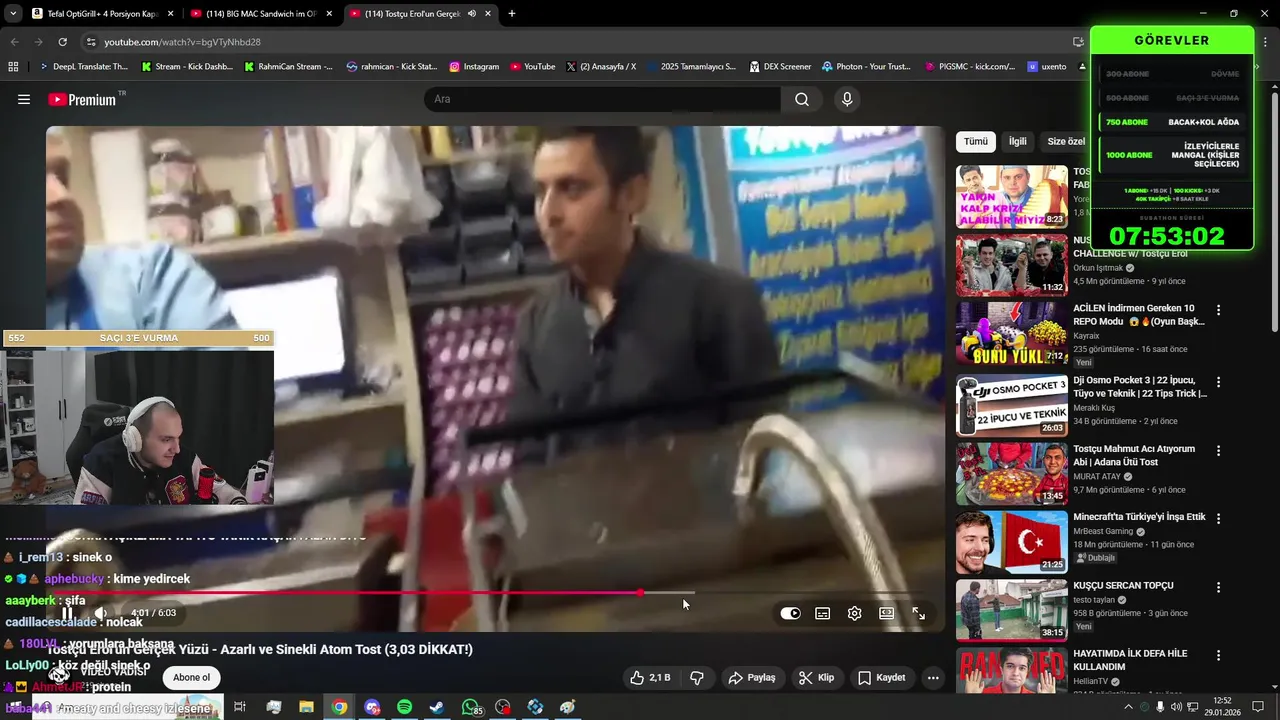Image resolution: width=1280 pixels, height=720 pixels.
Task: Select the Tümü filter chip
Action: (x=976, y=141)
